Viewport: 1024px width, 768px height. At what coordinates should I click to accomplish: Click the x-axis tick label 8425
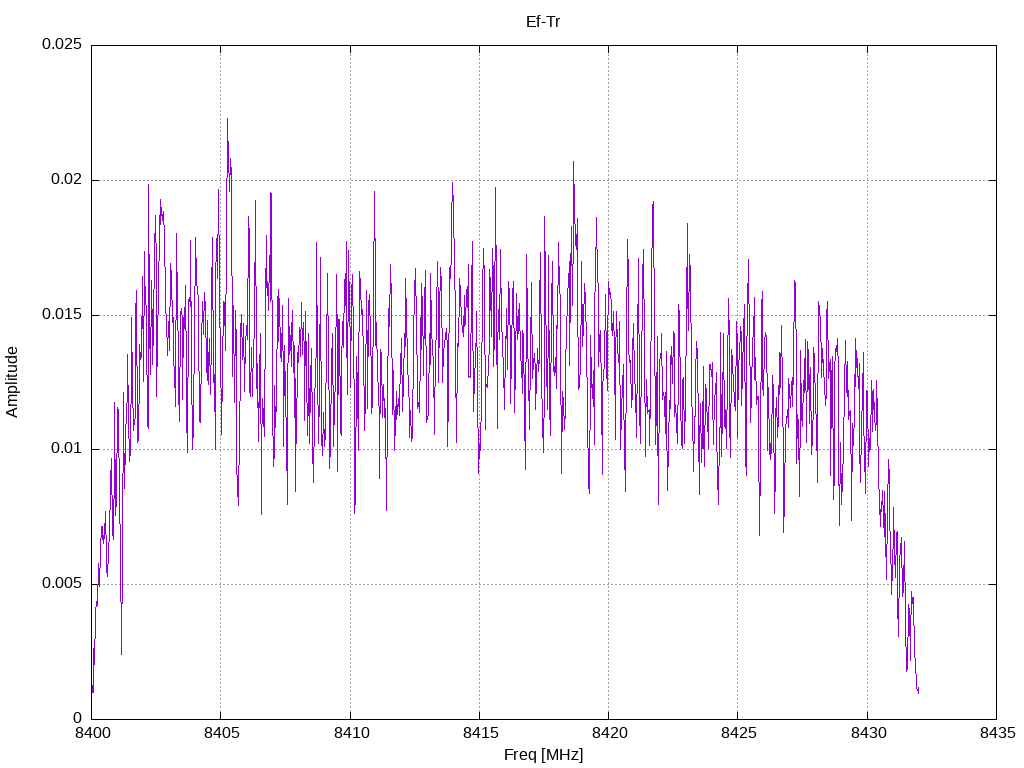click(739, 733)
